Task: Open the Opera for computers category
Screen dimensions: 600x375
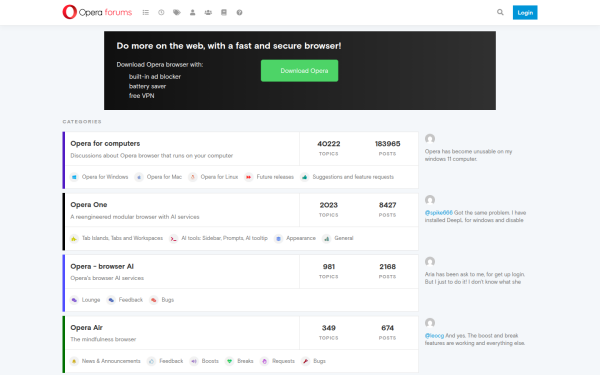Action: [105, 143]
